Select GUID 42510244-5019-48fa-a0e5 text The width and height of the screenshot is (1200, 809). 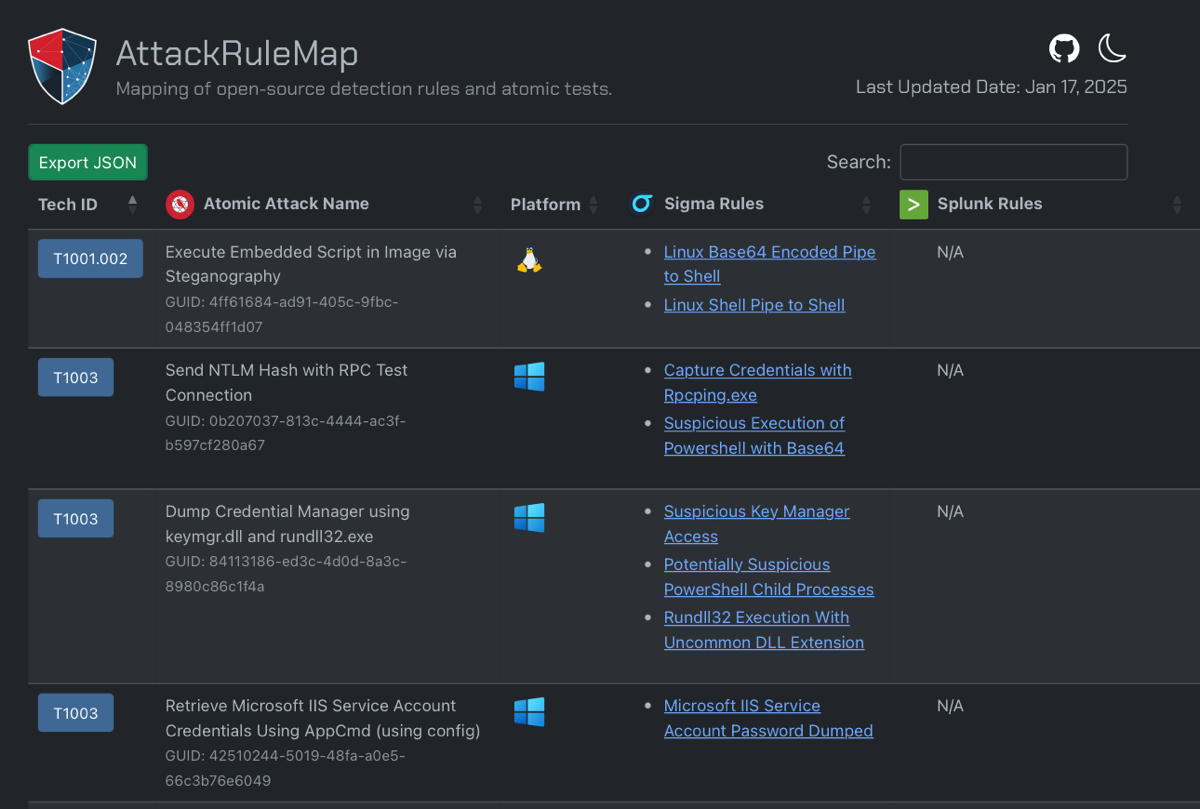coord(285,767)
